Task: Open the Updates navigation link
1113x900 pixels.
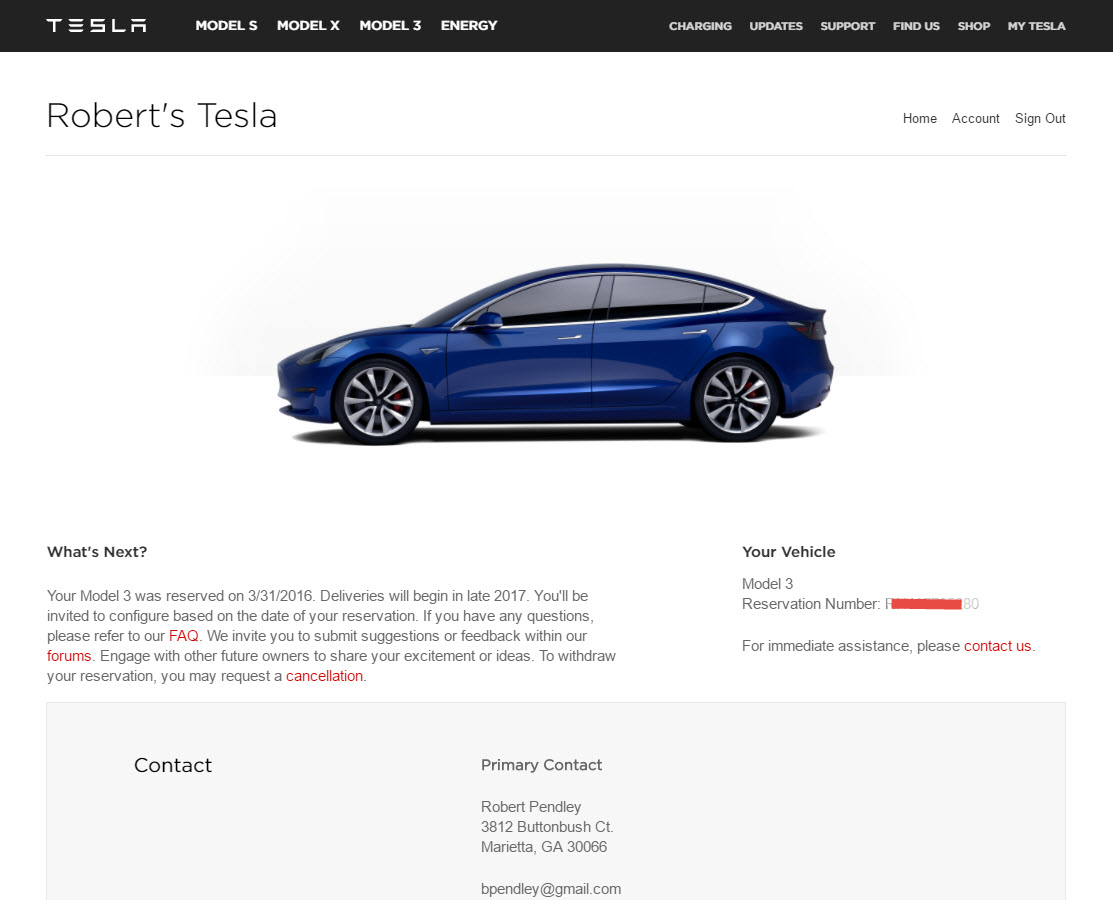Action: click(776, 26)
